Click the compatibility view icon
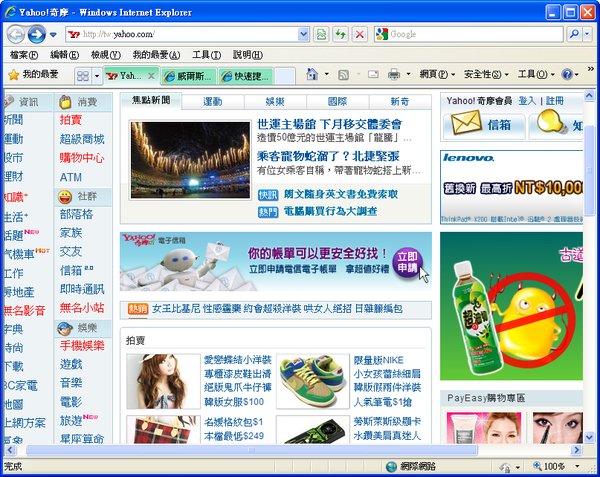This screenshot has height=477, width=600. [x=321, y=34]
